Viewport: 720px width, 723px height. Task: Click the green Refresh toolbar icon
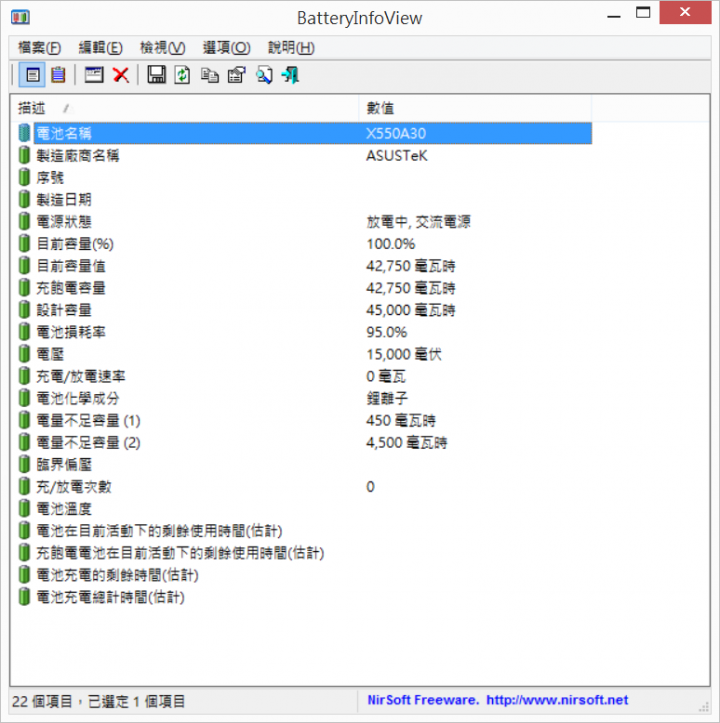182,75
